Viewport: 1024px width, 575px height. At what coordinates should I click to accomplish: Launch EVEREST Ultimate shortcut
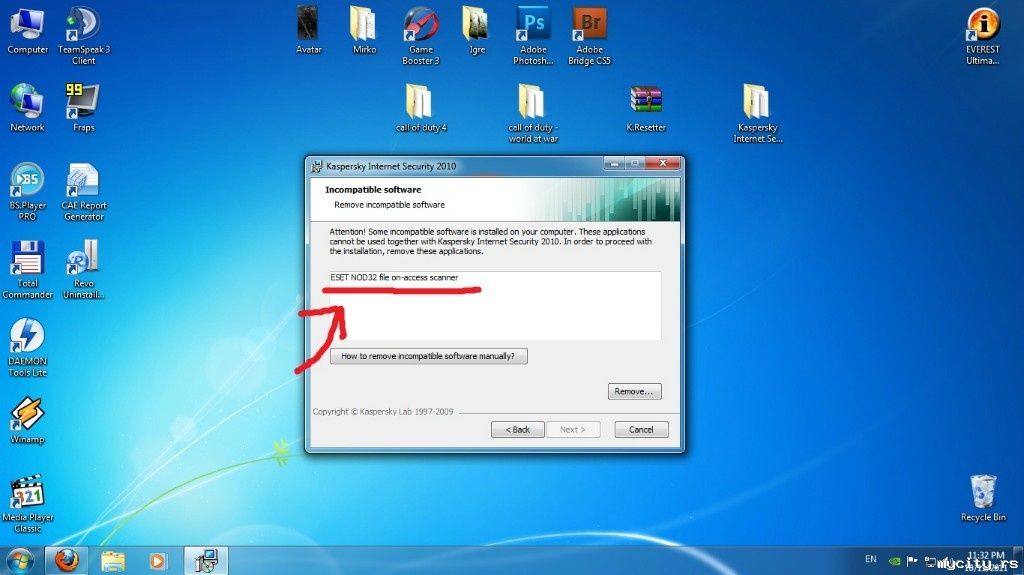coord(983,36)
